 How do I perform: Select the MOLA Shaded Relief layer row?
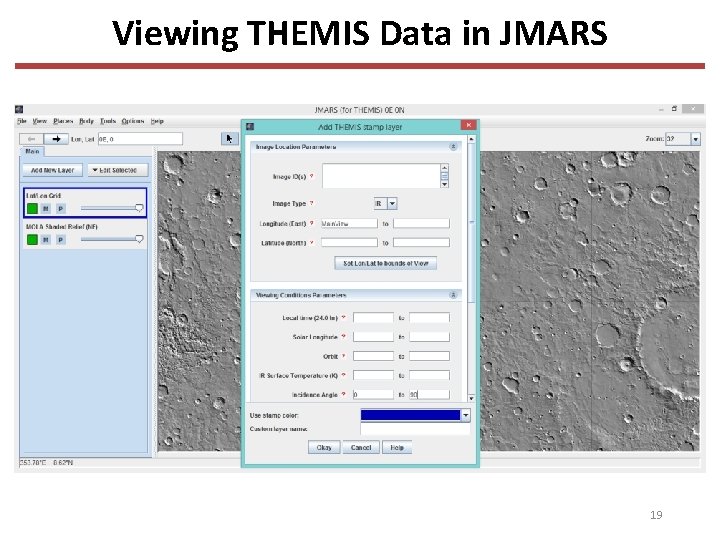click(85, 234)
